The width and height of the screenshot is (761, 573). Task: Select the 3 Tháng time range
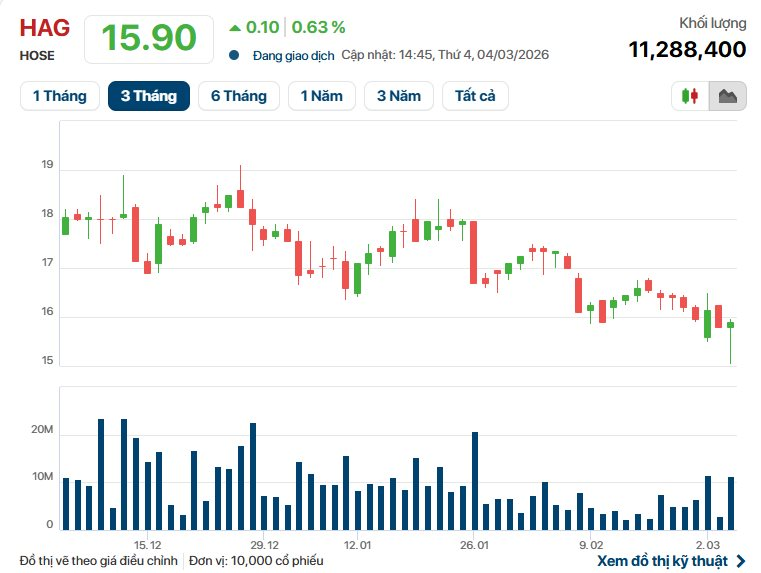pos(149,96)
